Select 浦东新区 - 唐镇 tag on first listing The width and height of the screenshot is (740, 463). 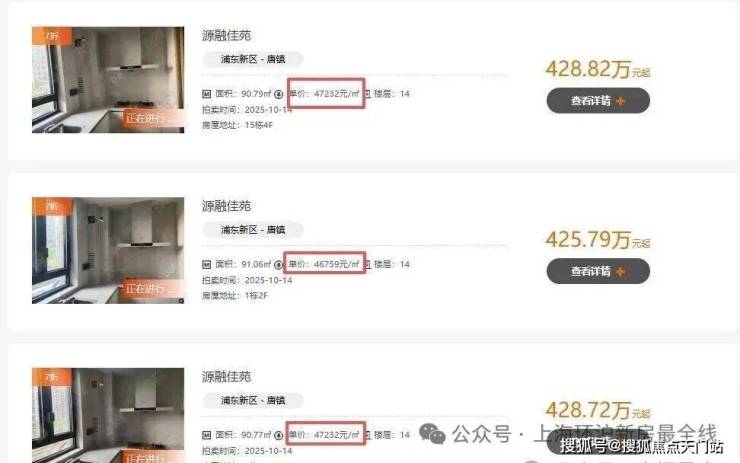click(x=253, y=59)
